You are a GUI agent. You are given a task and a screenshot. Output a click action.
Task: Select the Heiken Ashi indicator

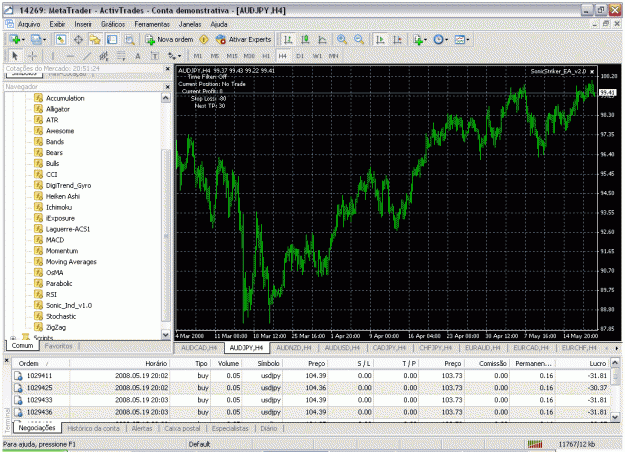63,196
